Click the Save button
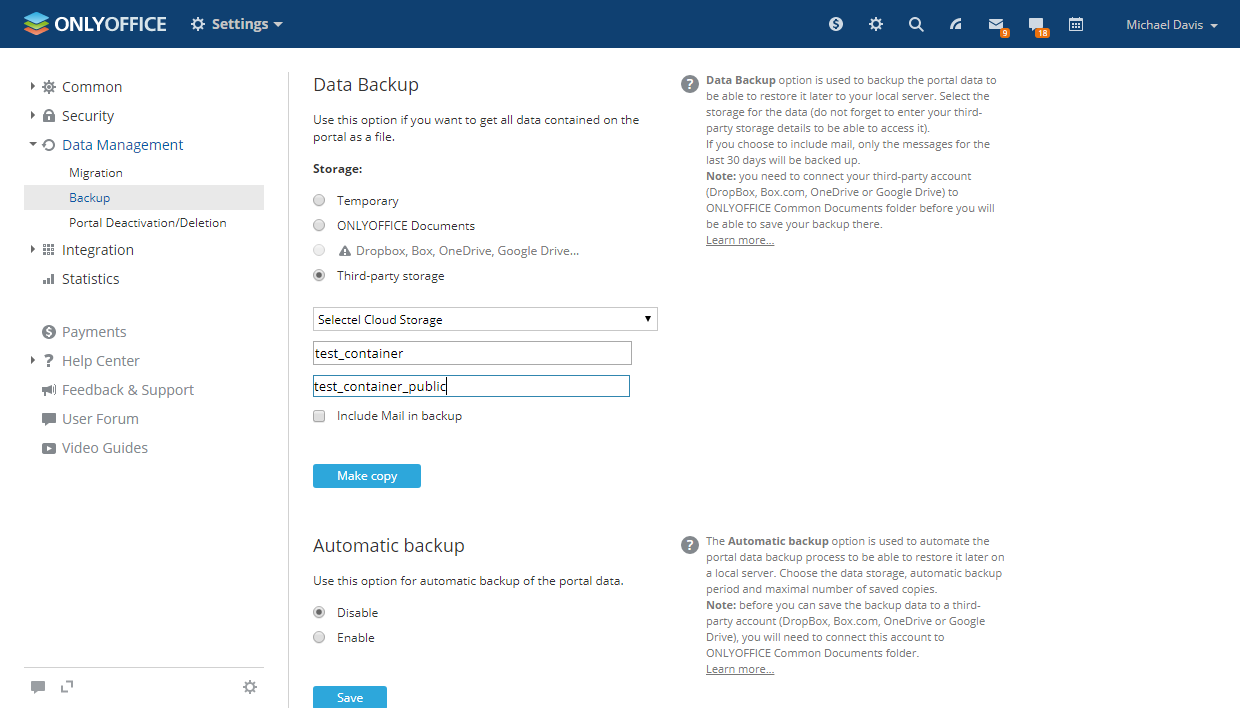 350,697
